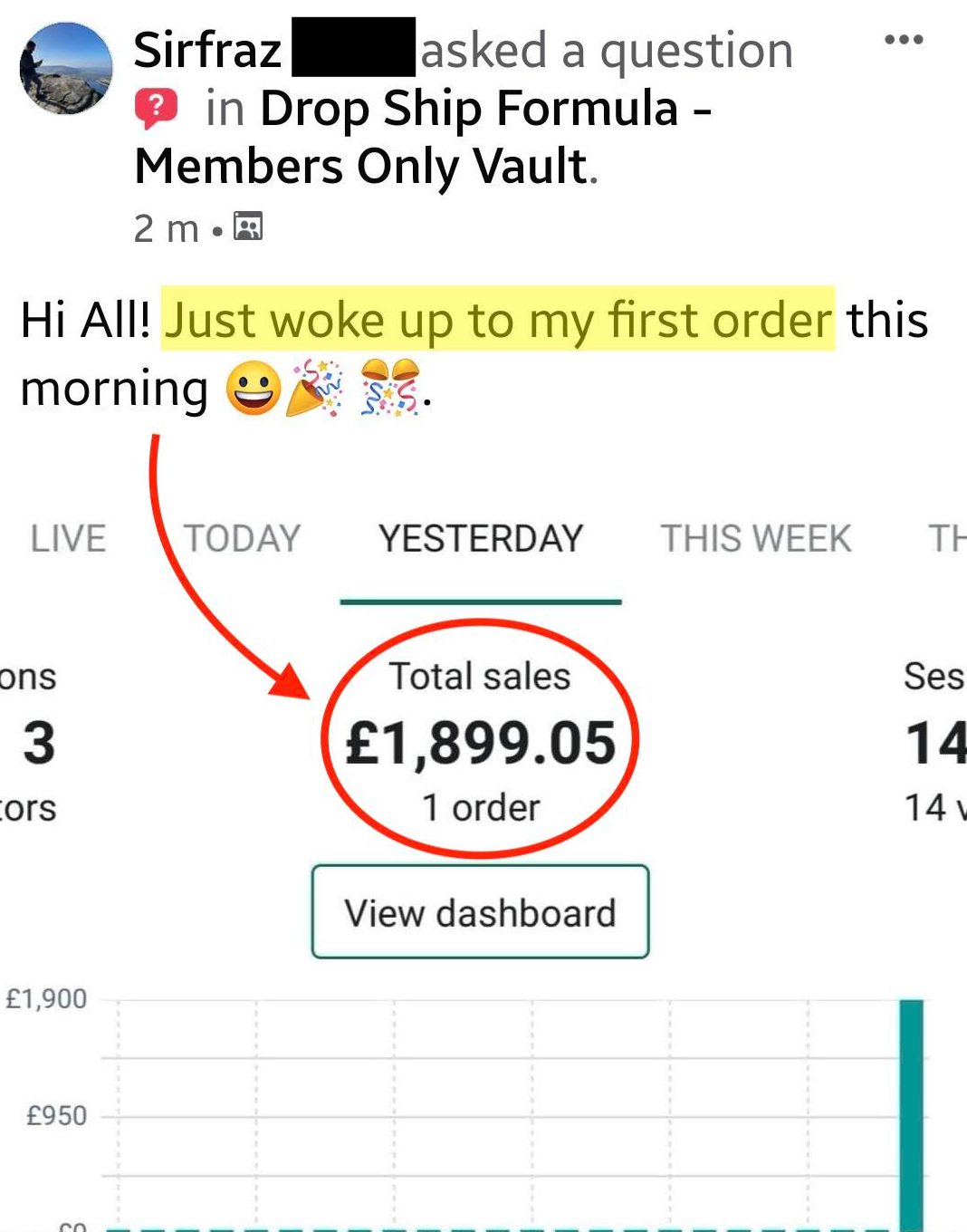Click the £1,899.05 total sales figure
This screenshot has height=1232, width=967.
coord(481,743)
